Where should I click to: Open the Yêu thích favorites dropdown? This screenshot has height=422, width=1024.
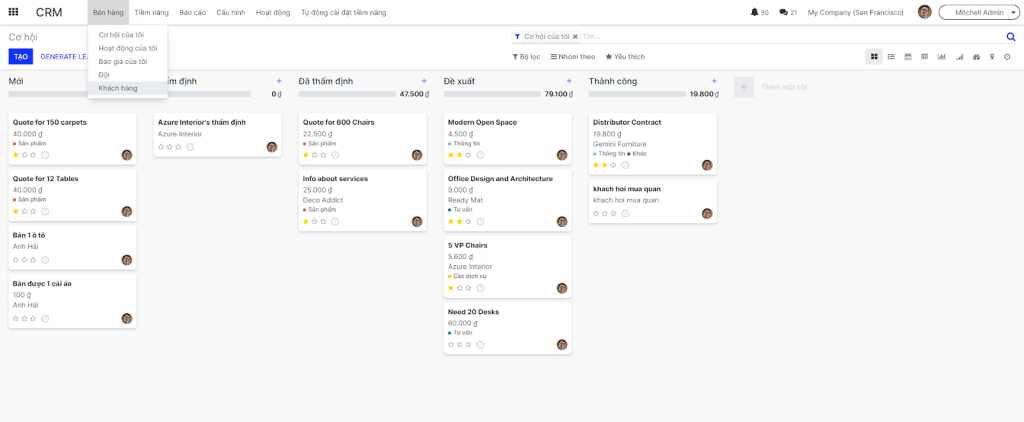(625, 57)
